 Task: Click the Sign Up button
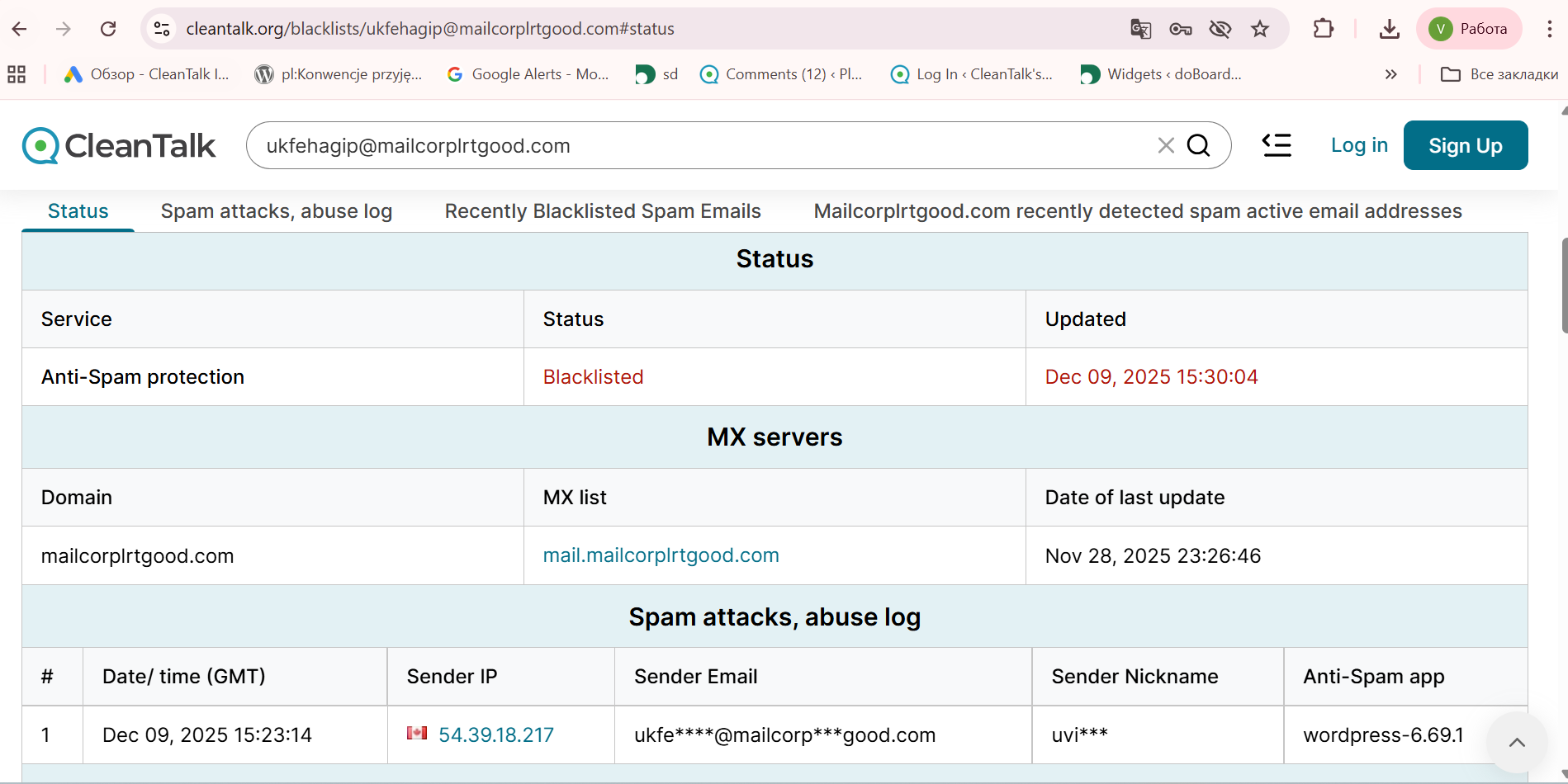coord(1465,145)
